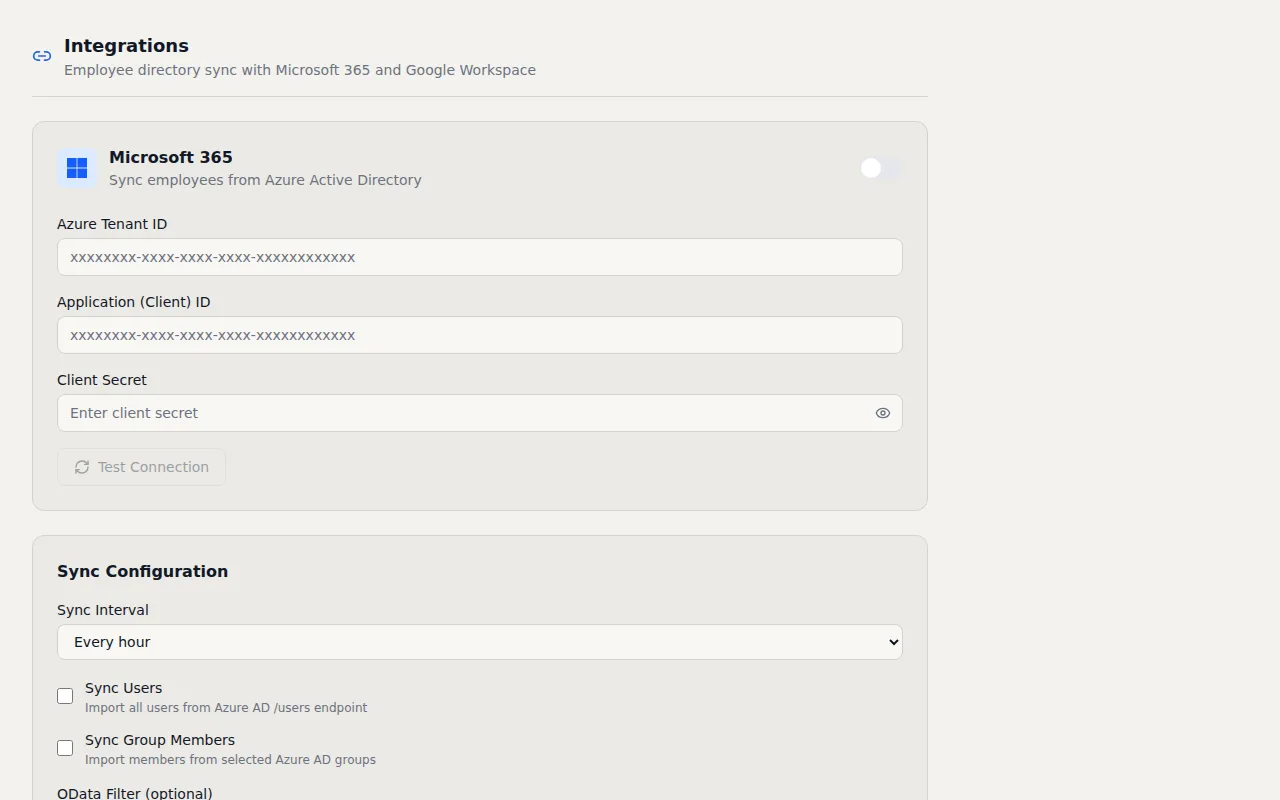The image size is (1280, 800).
Task: Click the OData Filter (optional) label
Action: pyautogui.click(x=134, y=793)
